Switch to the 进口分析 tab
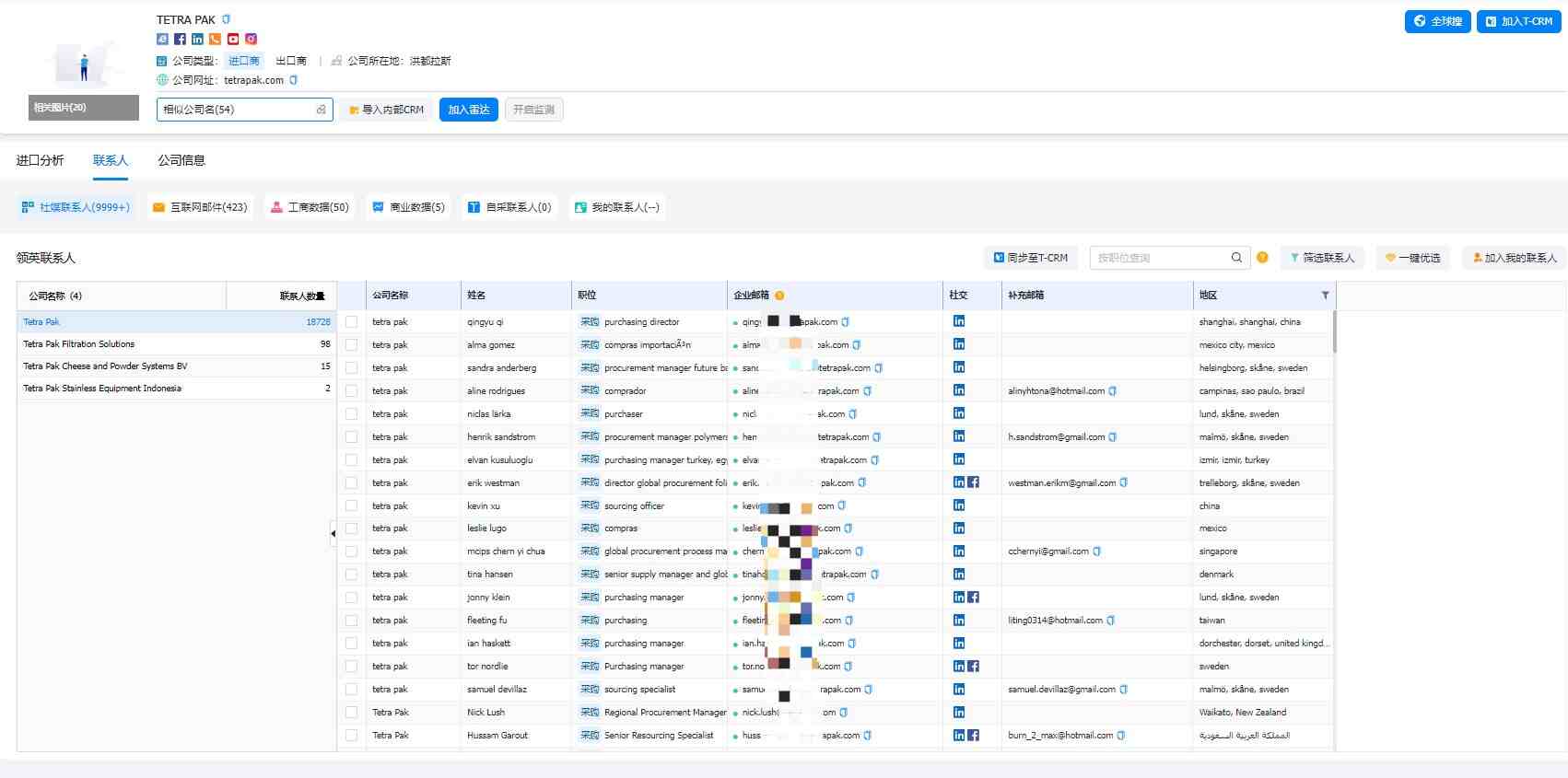Viewport: 1568px width, 778px height. [40, 160]
